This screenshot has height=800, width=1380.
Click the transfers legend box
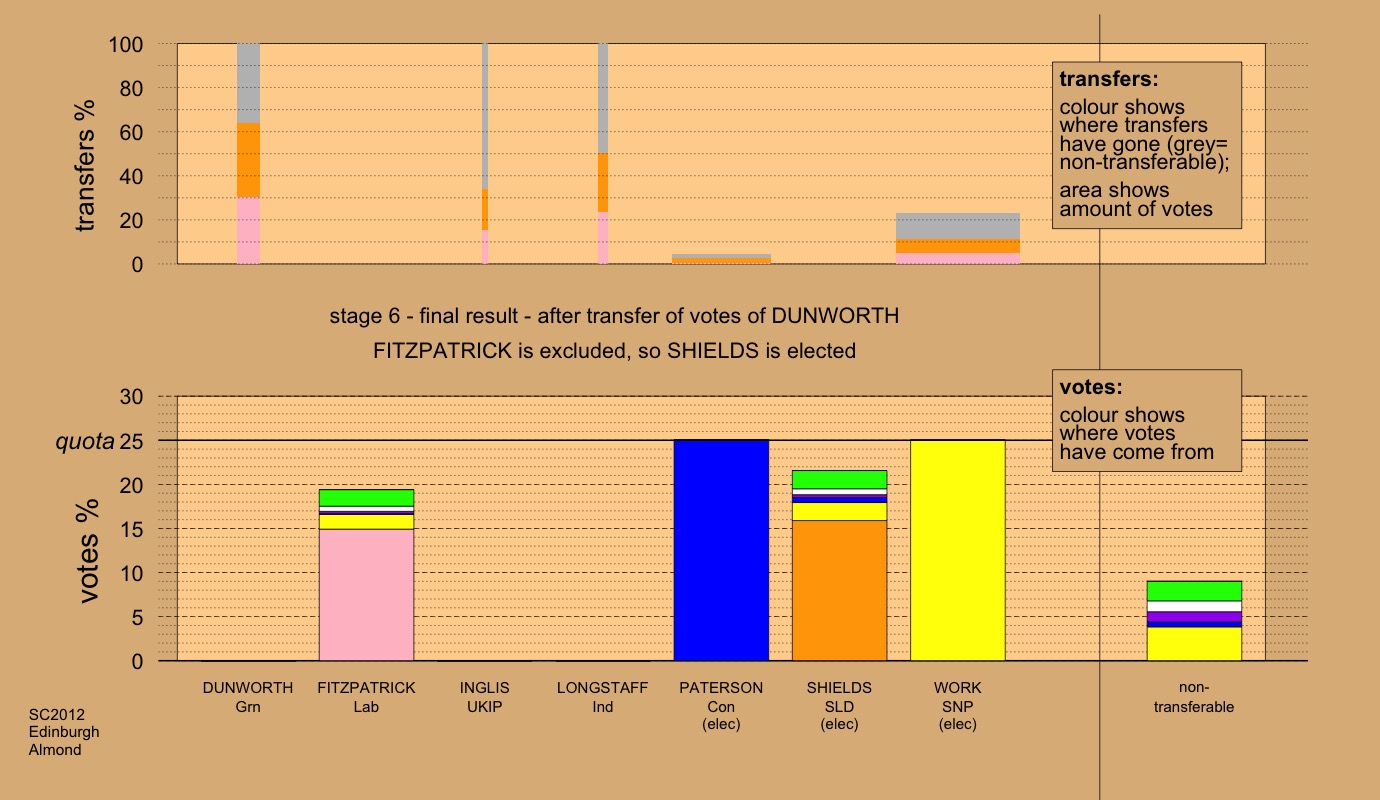(x=1146, y=145)
